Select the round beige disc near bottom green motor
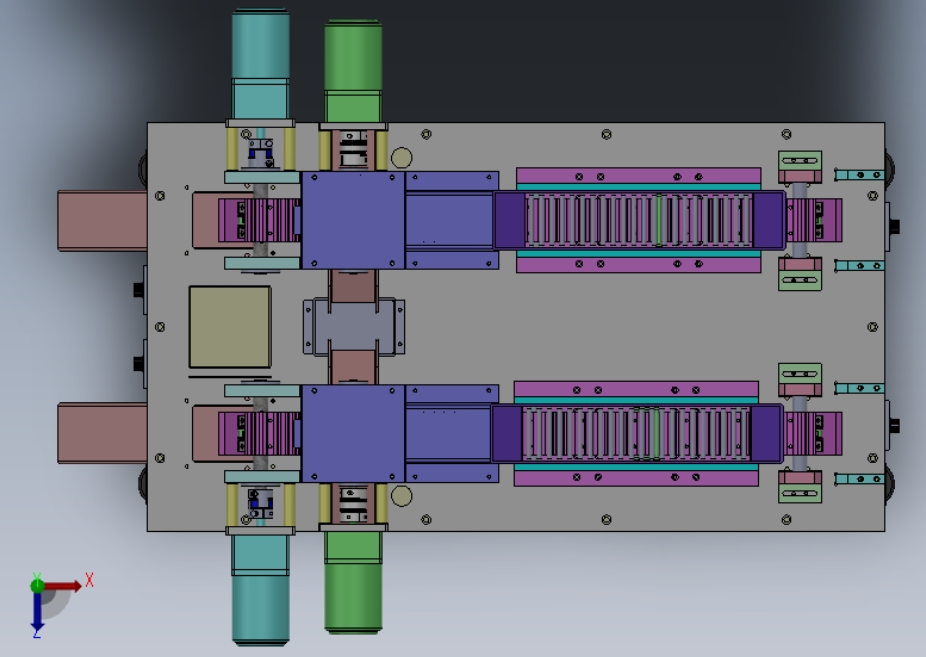This screenshot has width=926, height=657. pos(402,496)
